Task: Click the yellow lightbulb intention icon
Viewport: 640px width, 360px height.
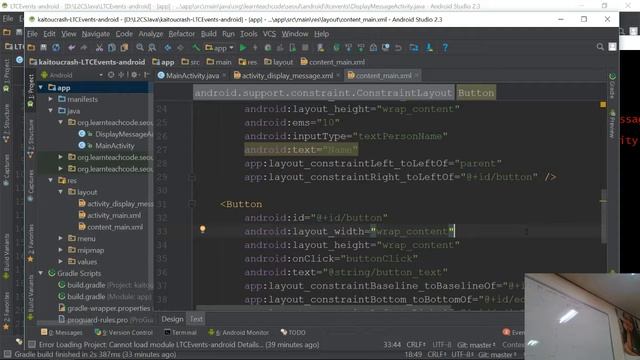Action: pyautogui.click(x=202, y=229)
